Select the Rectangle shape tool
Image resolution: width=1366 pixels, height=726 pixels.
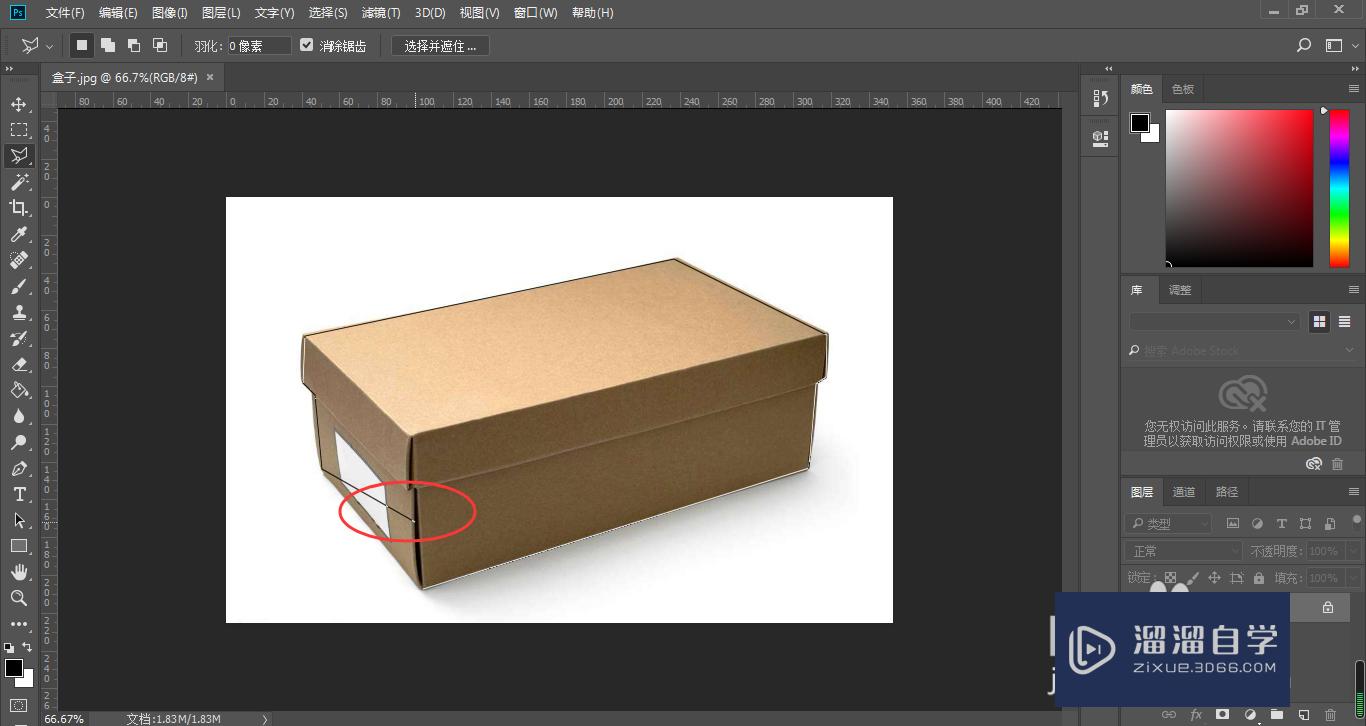(x=19, y=546)
